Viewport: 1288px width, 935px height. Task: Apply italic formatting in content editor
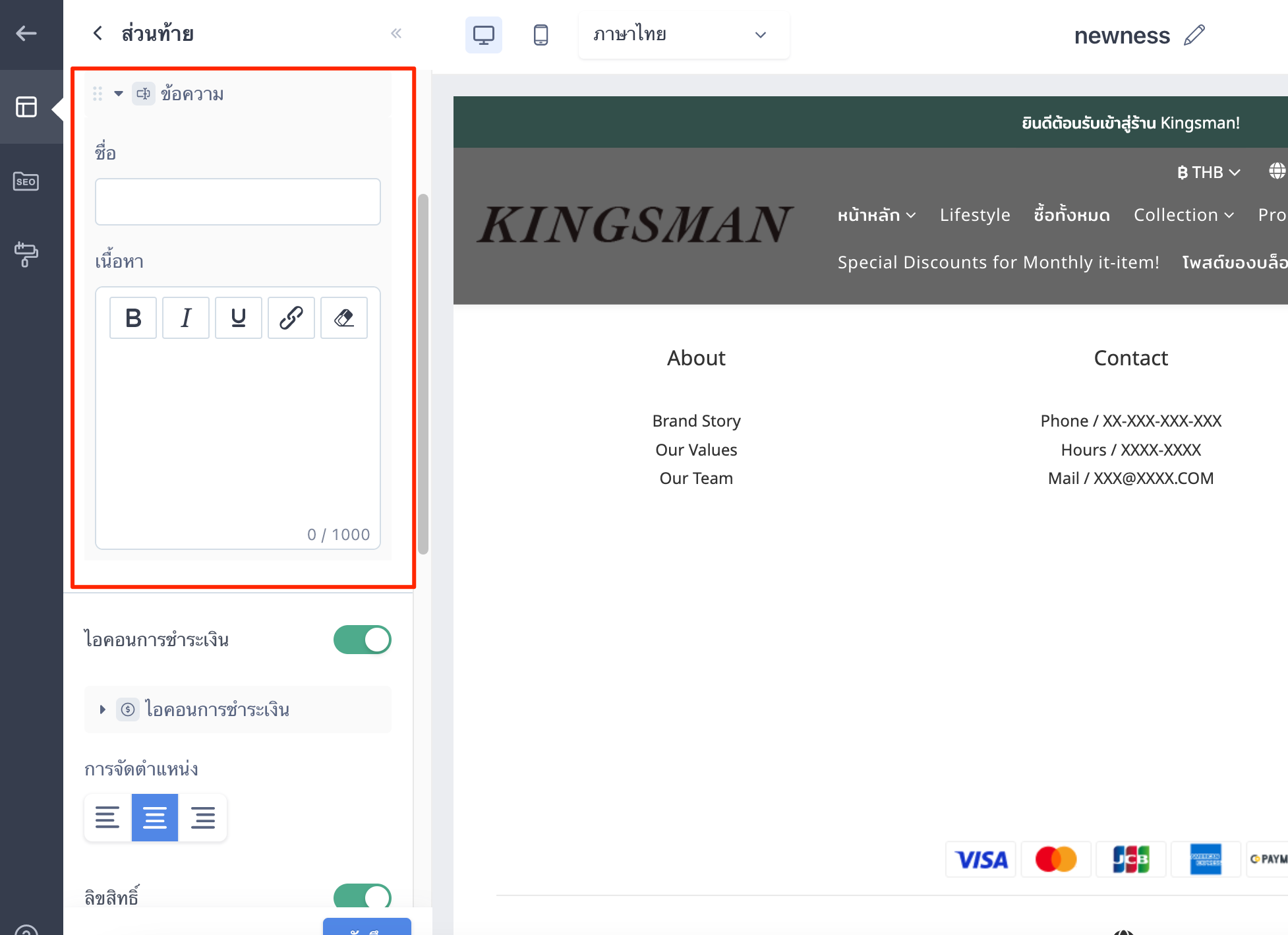[186, 318]
